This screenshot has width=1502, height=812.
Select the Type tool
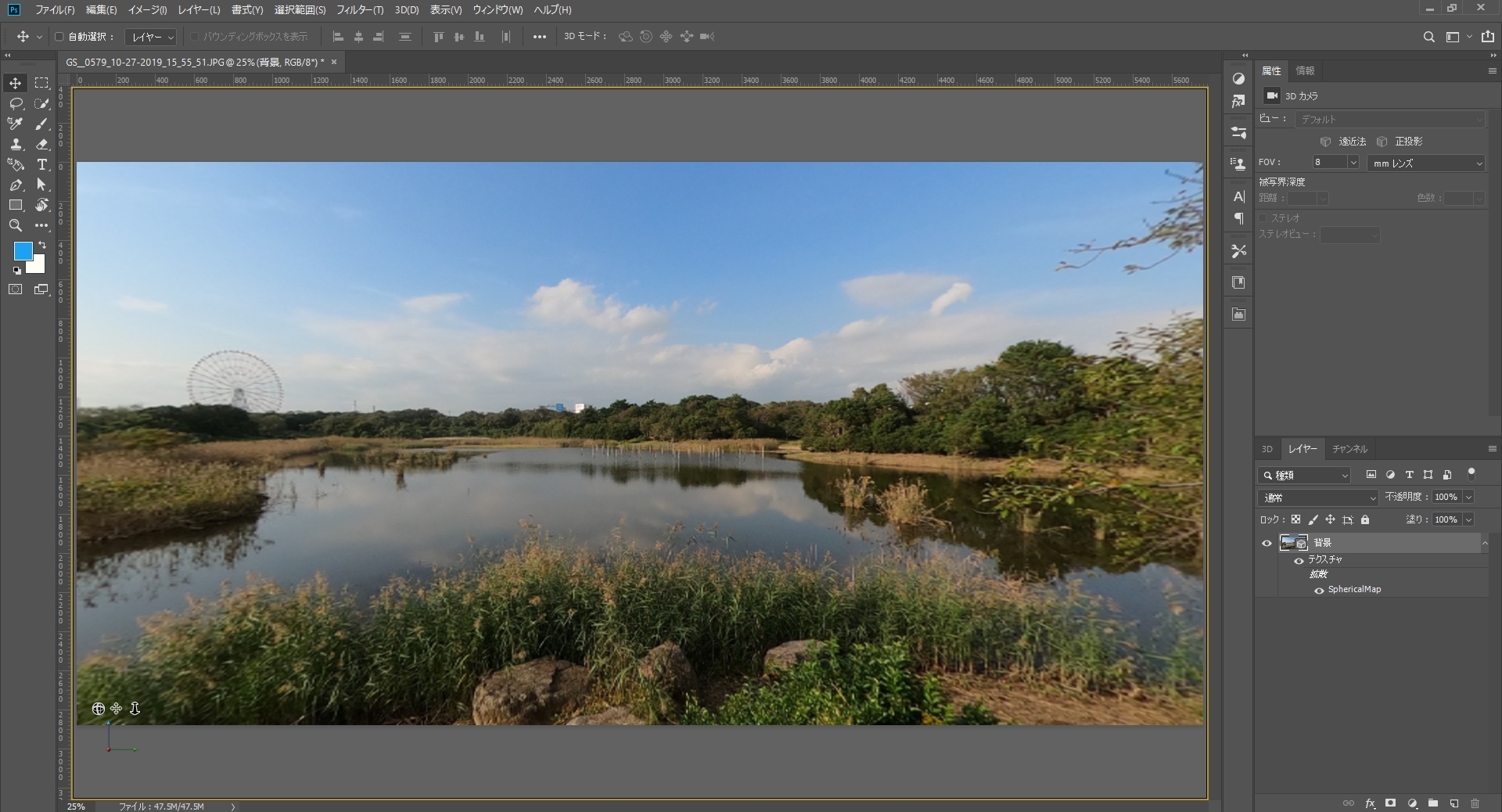41,165
